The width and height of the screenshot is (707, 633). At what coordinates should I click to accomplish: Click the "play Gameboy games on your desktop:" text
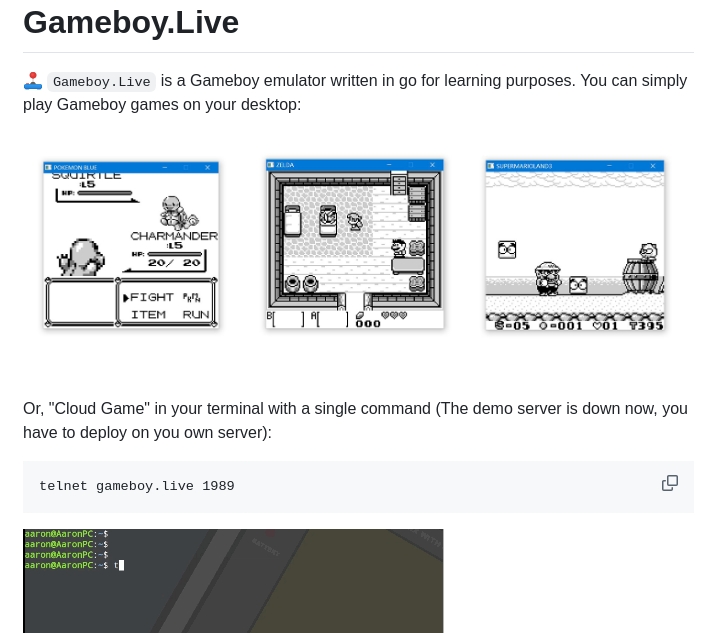(x=162, y=105)
